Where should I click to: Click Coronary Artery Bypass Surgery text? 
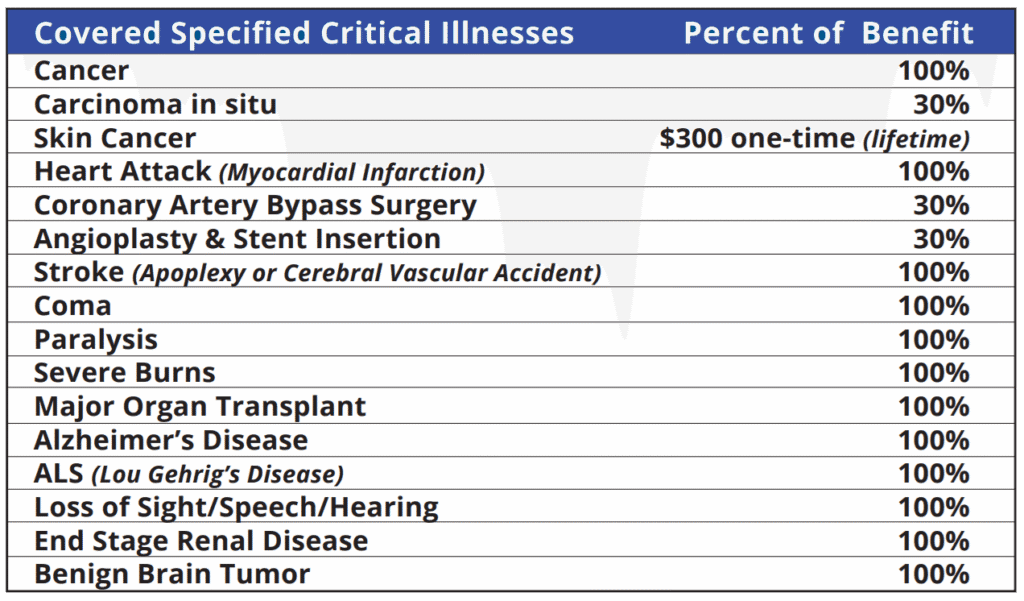tap(255, 205)
